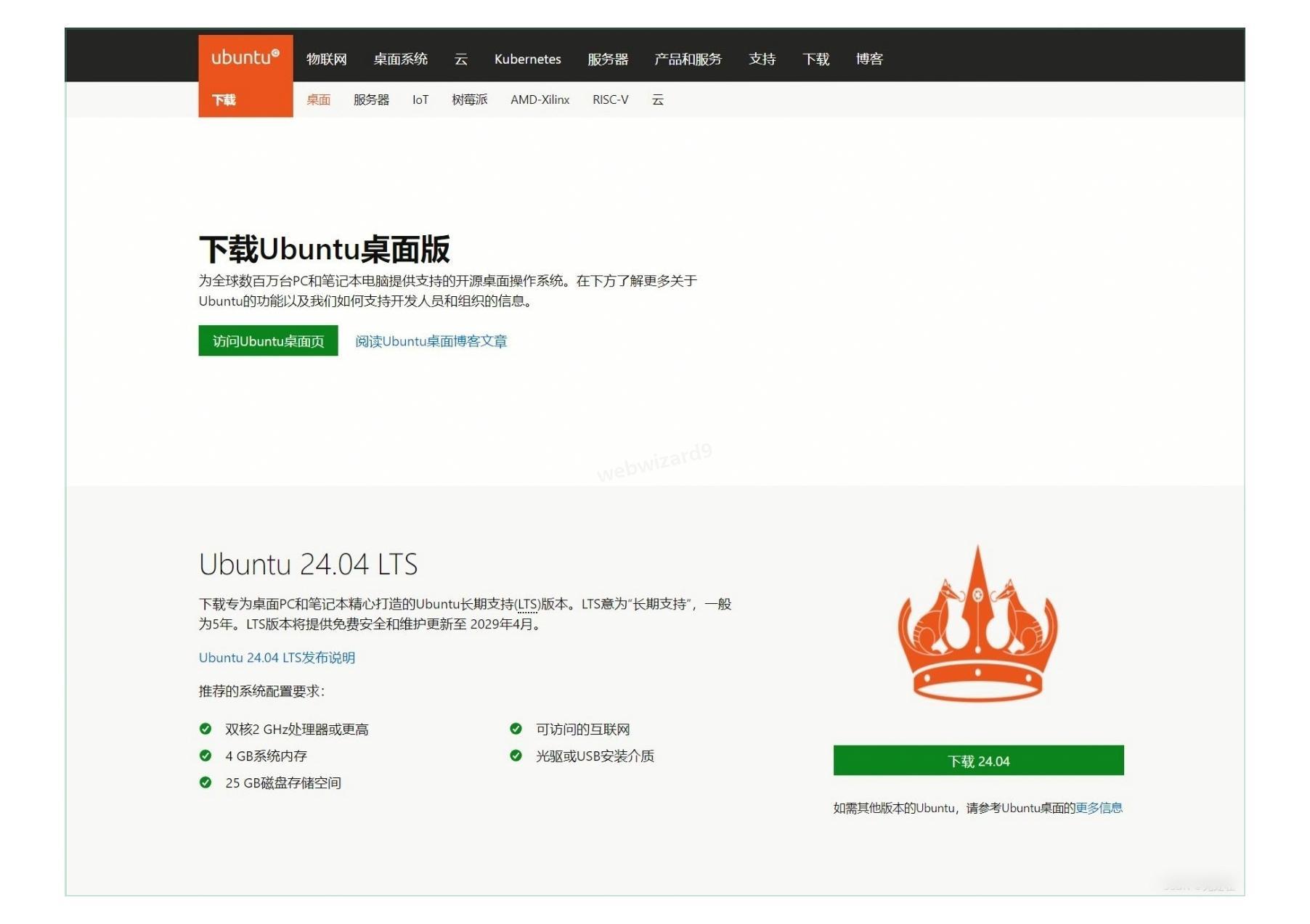Click the Ubuntu 24.04 LTS heading
This screenshot has height=924, width=1310.
(x=309, y=564)
